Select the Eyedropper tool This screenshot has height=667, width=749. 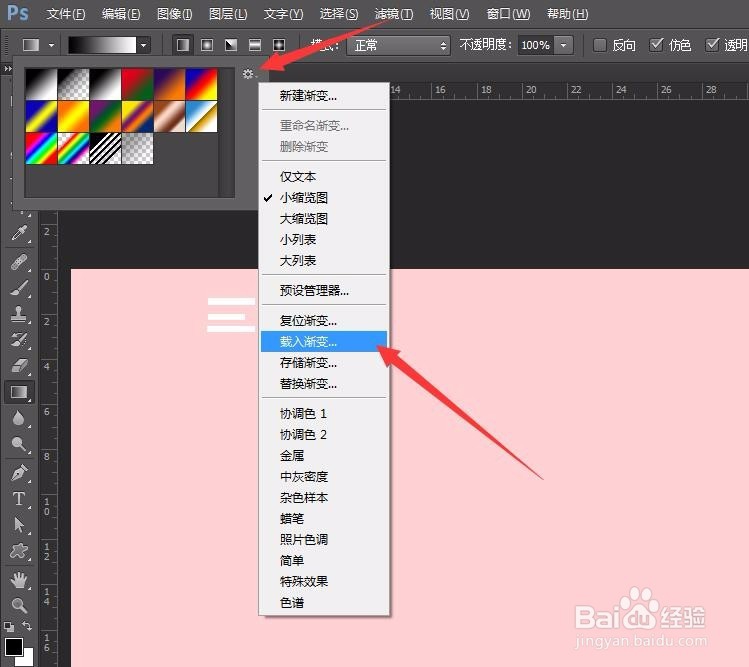19,233
